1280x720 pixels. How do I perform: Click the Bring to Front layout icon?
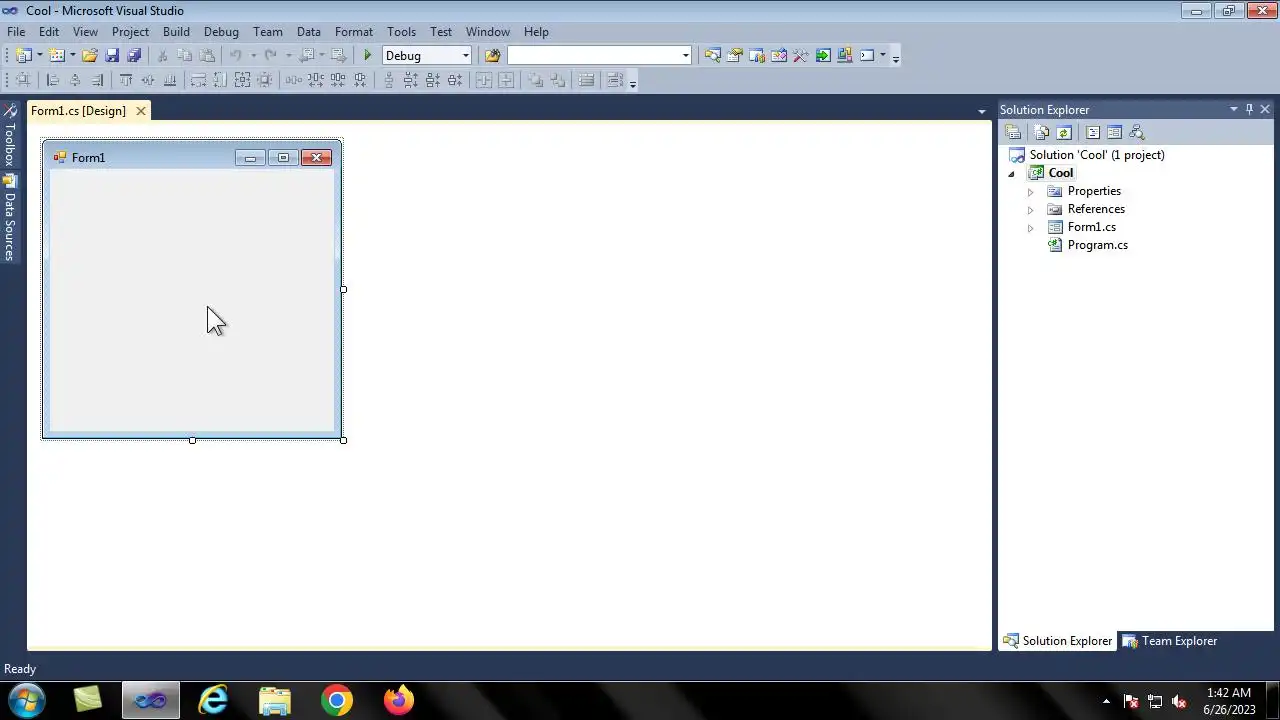click(x=536, y=80)
